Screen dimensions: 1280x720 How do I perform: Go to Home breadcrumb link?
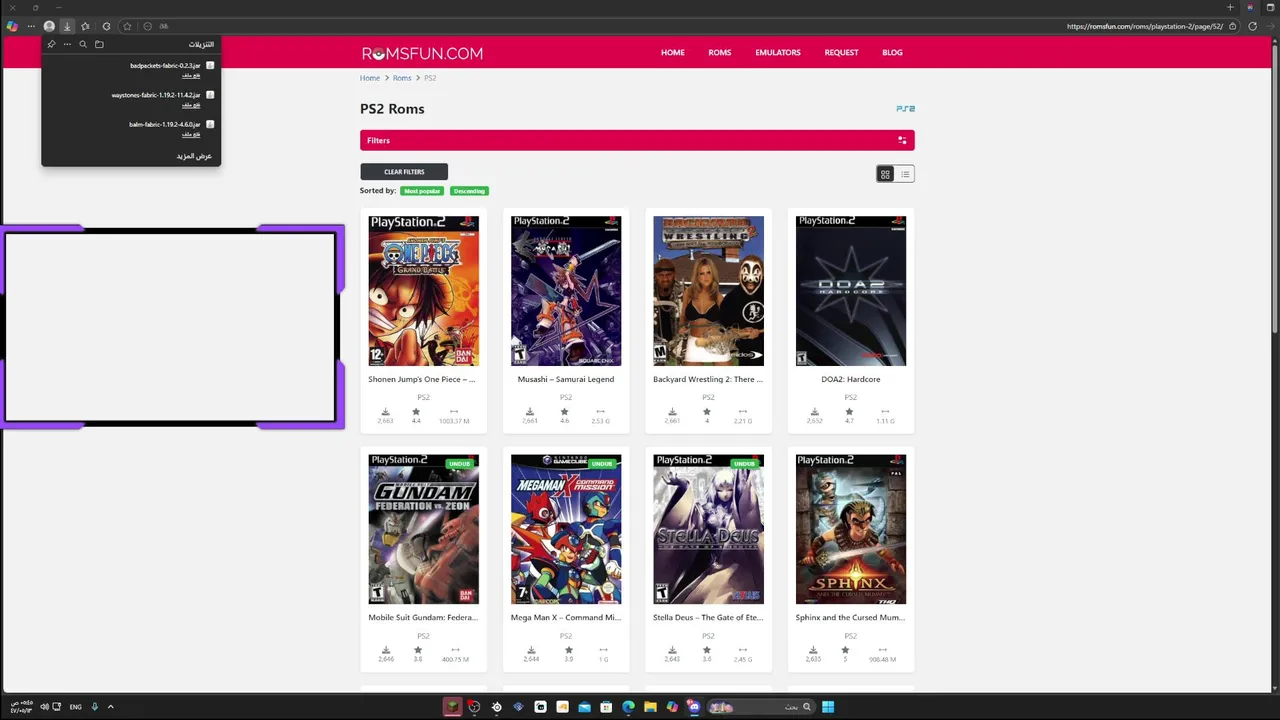point(370,78)
